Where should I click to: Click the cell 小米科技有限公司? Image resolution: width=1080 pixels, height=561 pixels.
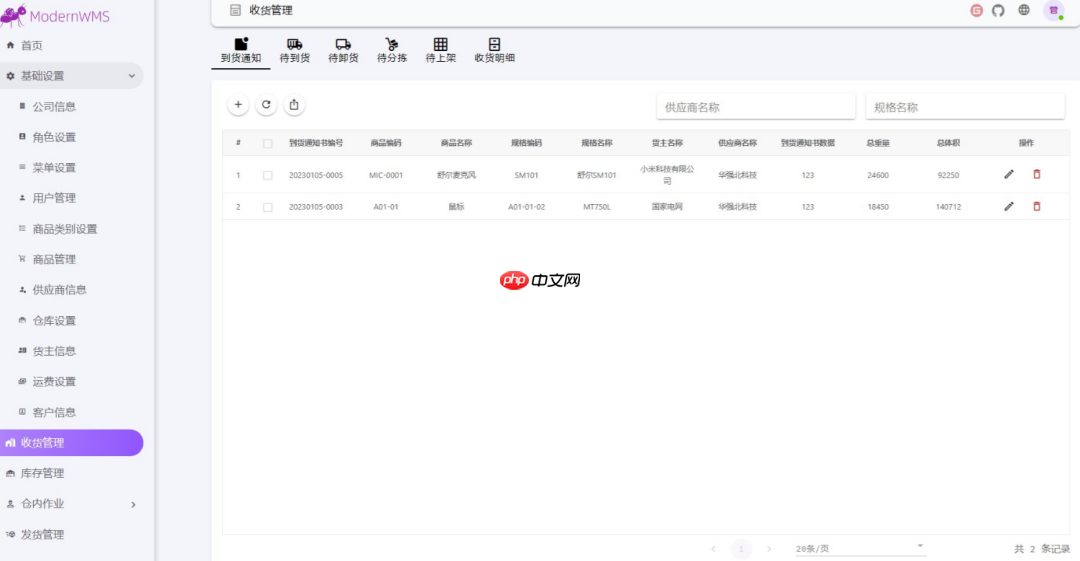(x=667, y=174)
